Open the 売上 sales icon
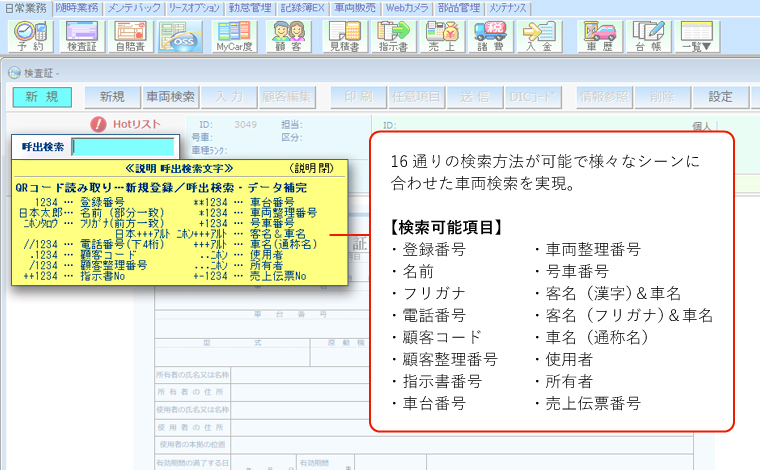 (x=442, y=36)
